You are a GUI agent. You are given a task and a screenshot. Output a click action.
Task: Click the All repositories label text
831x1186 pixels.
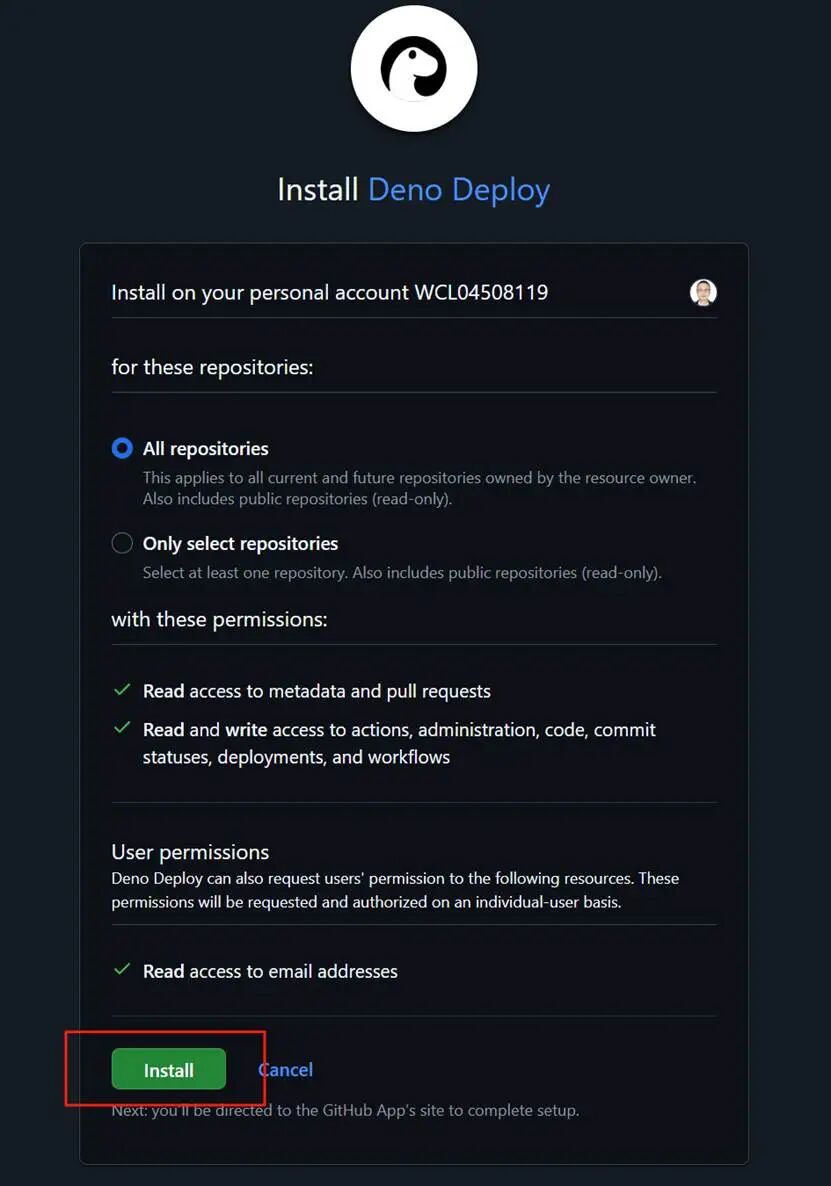click(x=206, y=449)
